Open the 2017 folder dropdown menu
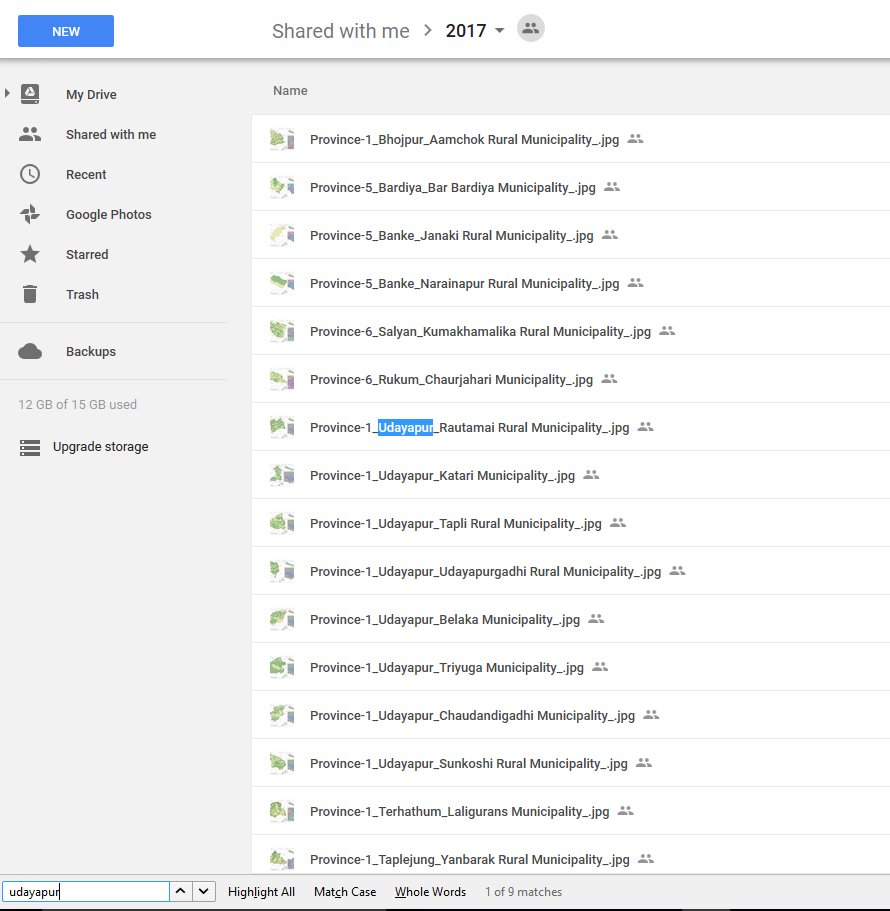Viewport: 890px width, 911px height. tap(500, 30)
